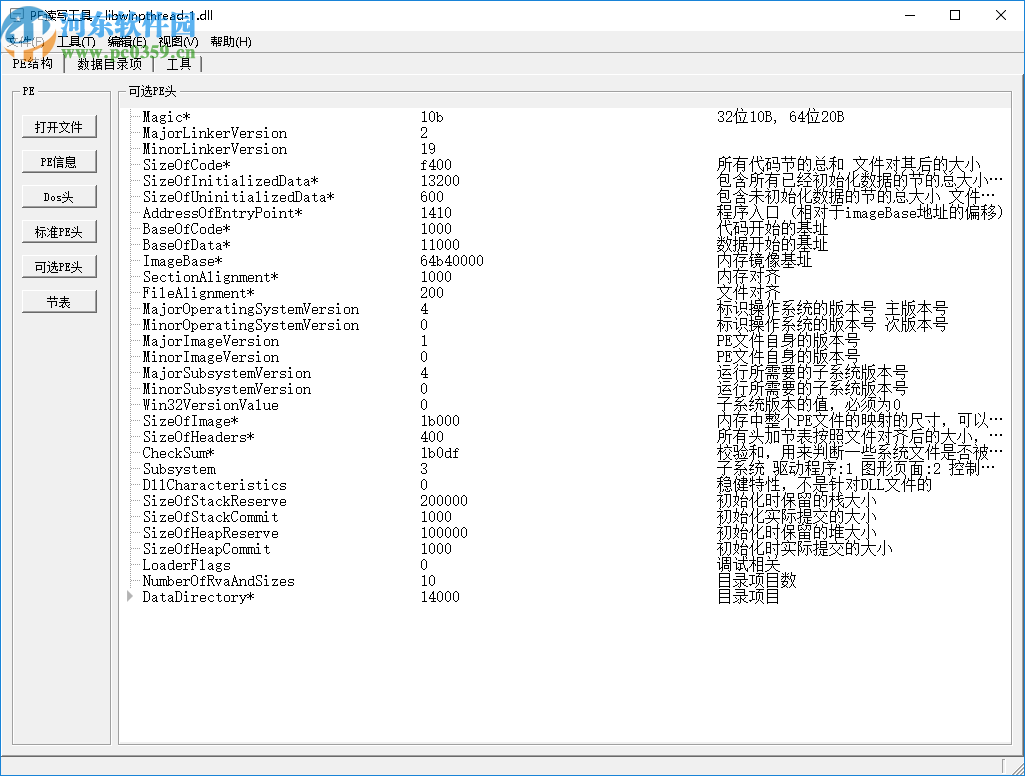This screenshot has width=1025, height=776.
Task: Select the SizeOfStackReserve row
Action: pyautogui.click(x=214, y=501)
